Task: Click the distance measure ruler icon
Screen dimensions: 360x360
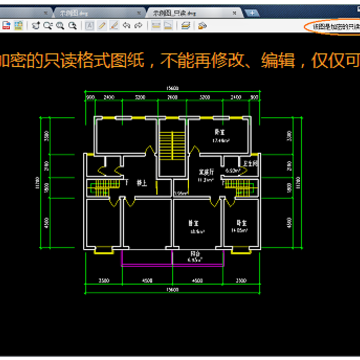Action: [x=156, y=25]
